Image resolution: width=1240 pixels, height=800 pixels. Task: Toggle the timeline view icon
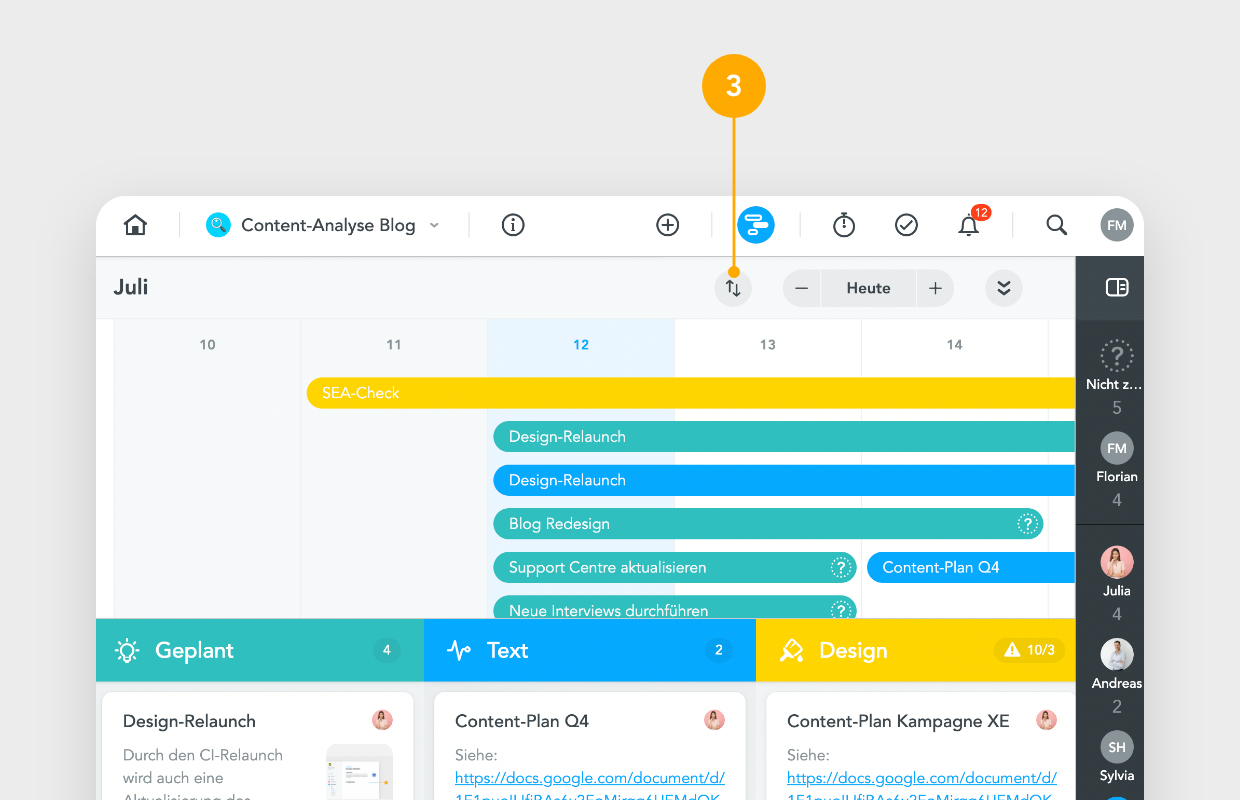[756, 225]
